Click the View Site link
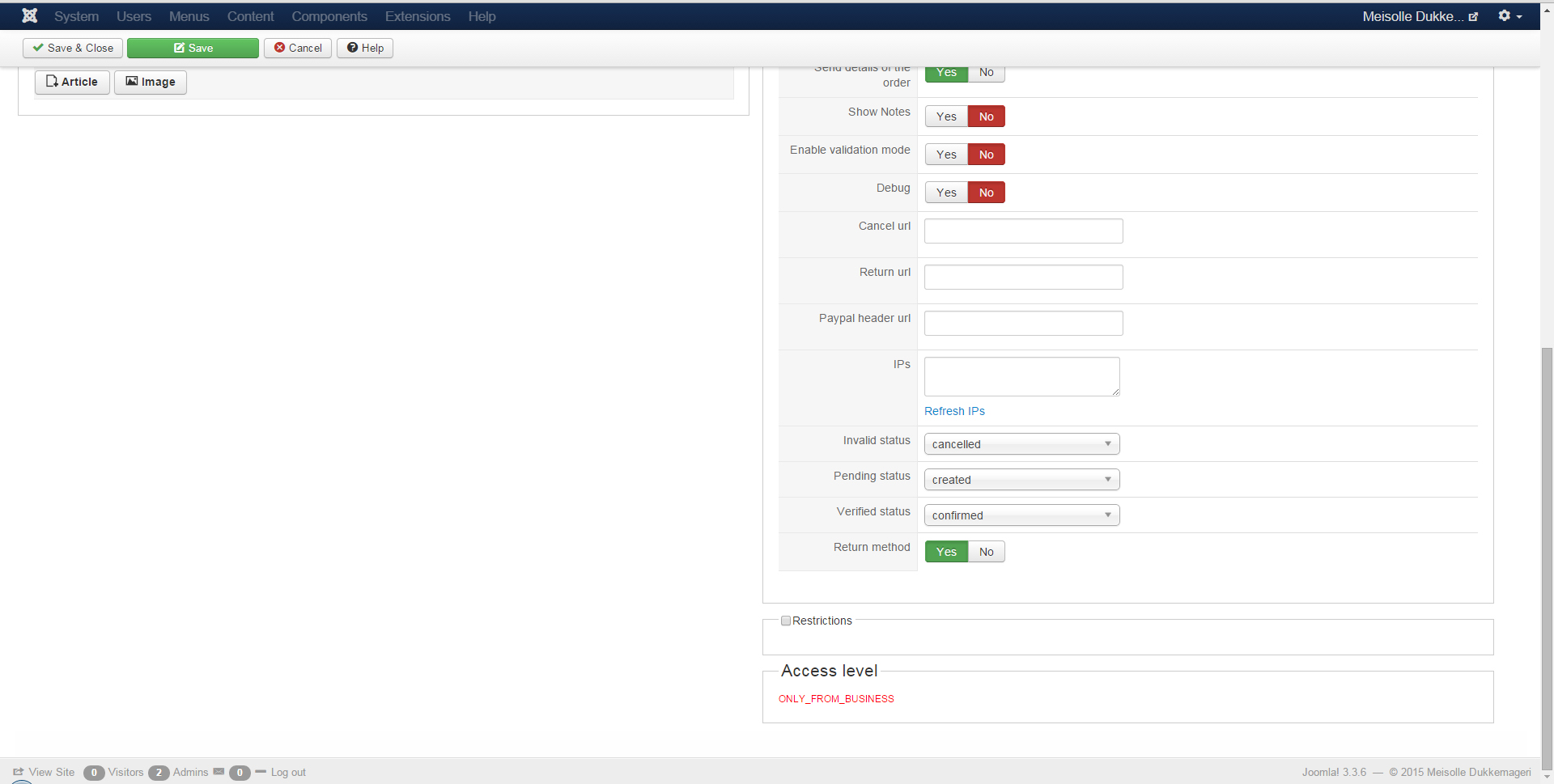 pyautogui.click(x=51, y=772)
